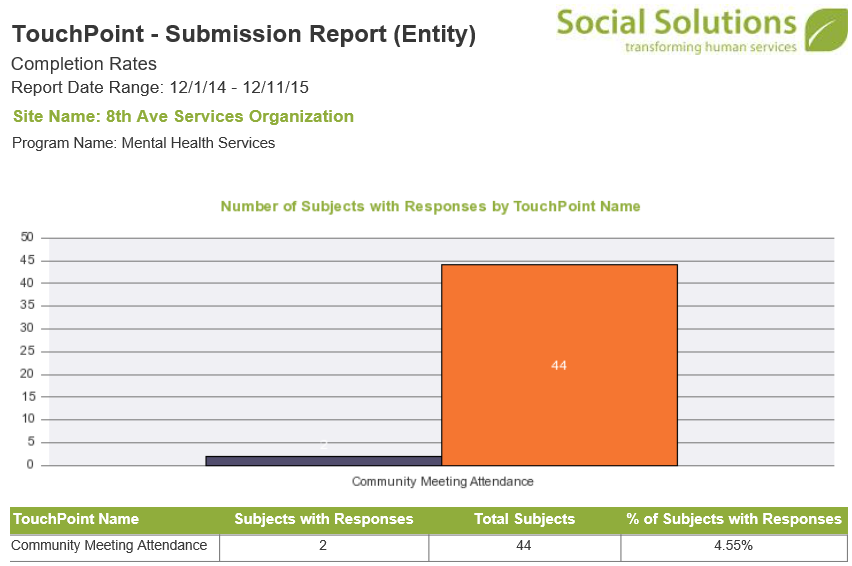Image resolution: width=852 pixels, height=566 pixels.
Task: Click the Total Subjects value 44 in table
Action: [x=524, y=548]
